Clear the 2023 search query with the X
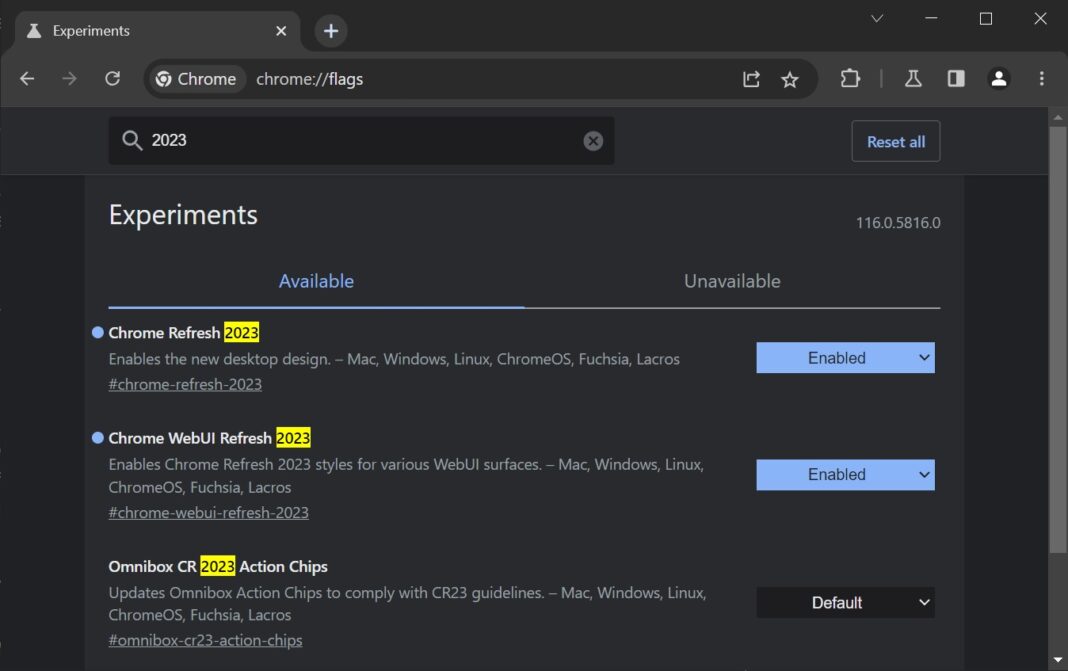 pyautogui.click(x=593, y=140)
